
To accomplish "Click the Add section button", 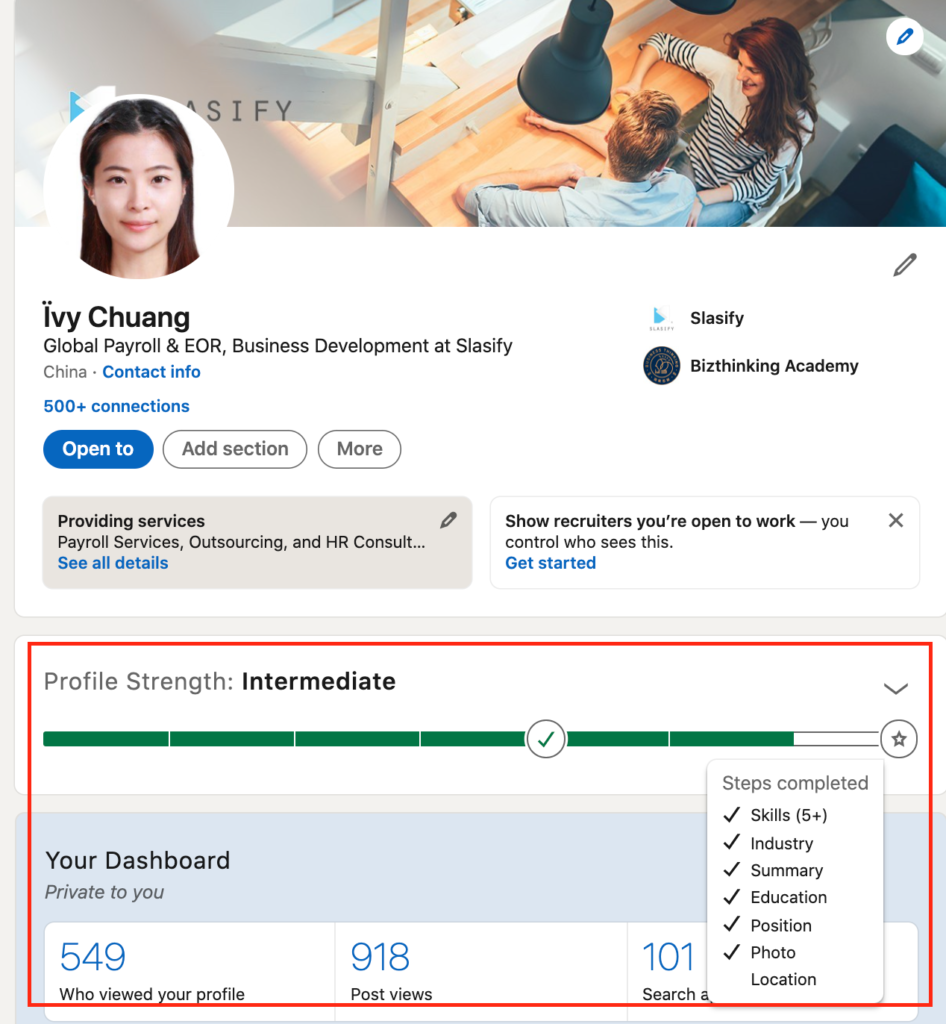I will pyautogui.click(x=235, y=449).
